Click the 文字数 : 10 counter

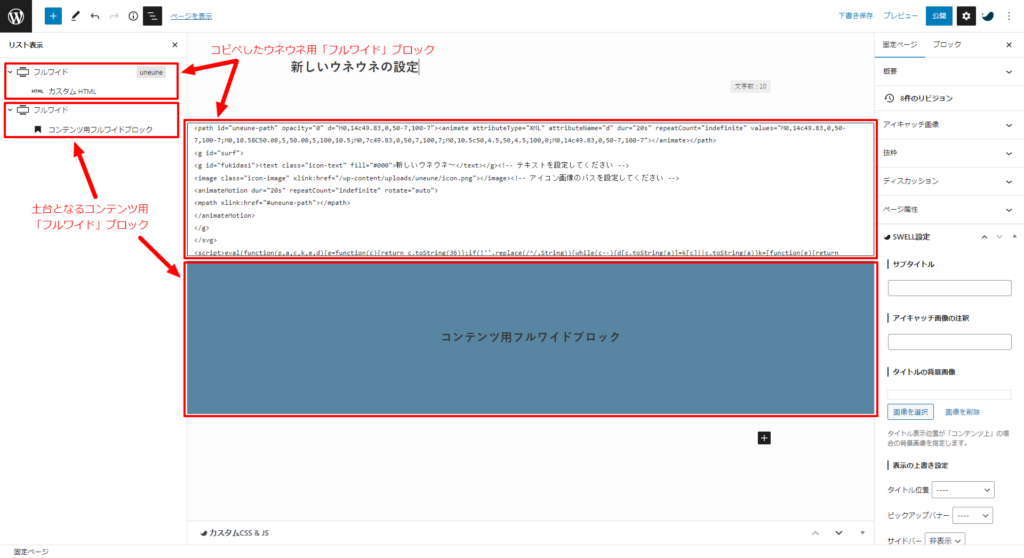pos(750,86)
